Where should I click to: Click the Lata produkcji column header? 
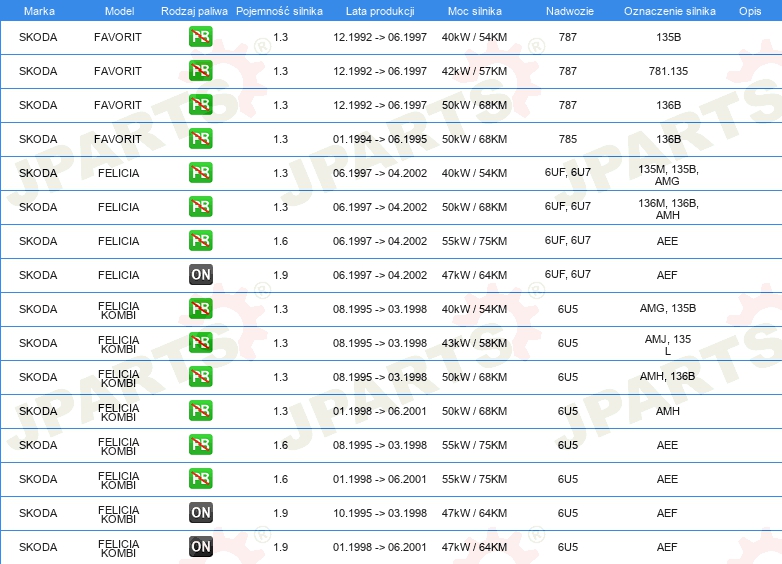tap(380, 11)
